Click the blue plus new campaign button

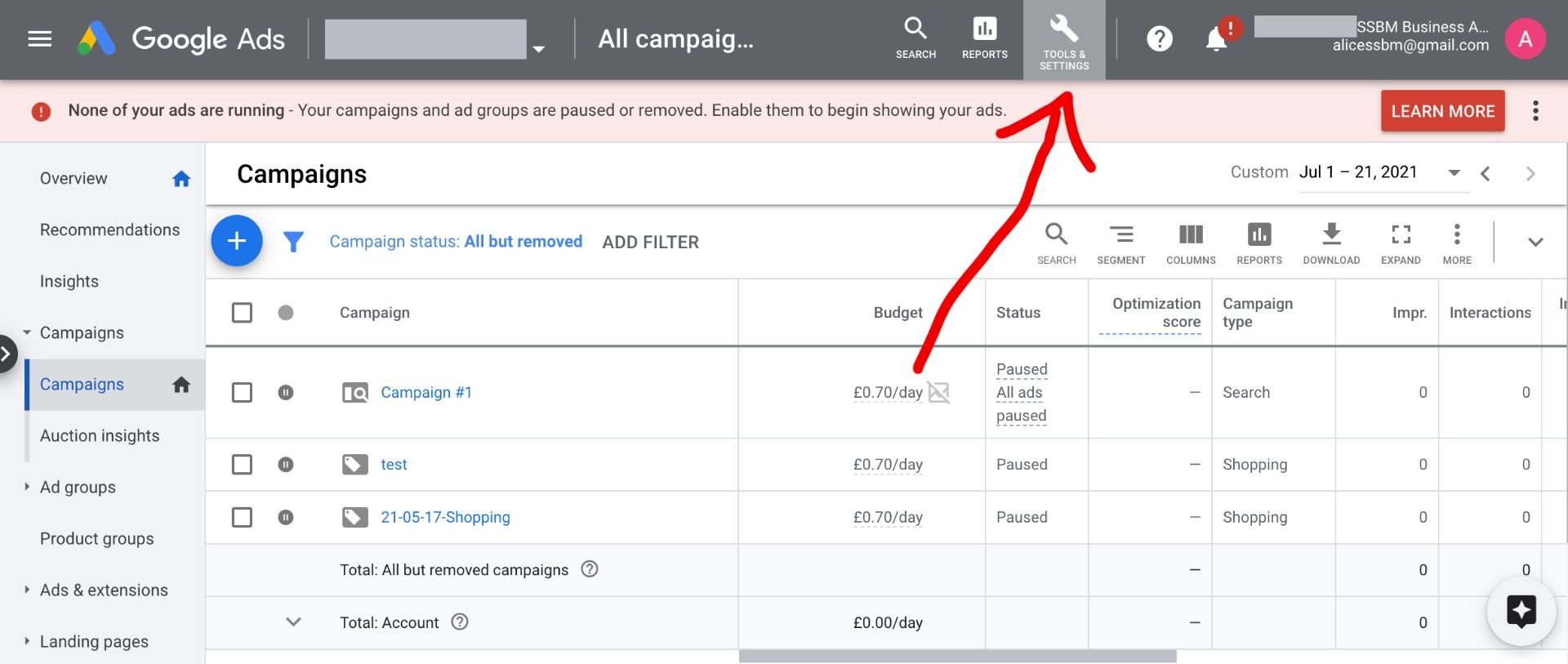[236, 241]
